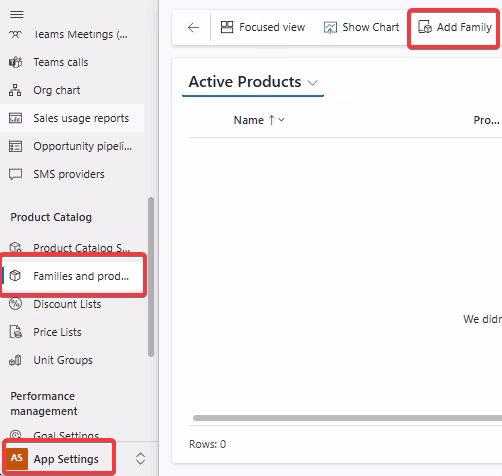Click the Show Chart button
The width and height of the screenshot is (502, 476).
[x=361, y=27]
